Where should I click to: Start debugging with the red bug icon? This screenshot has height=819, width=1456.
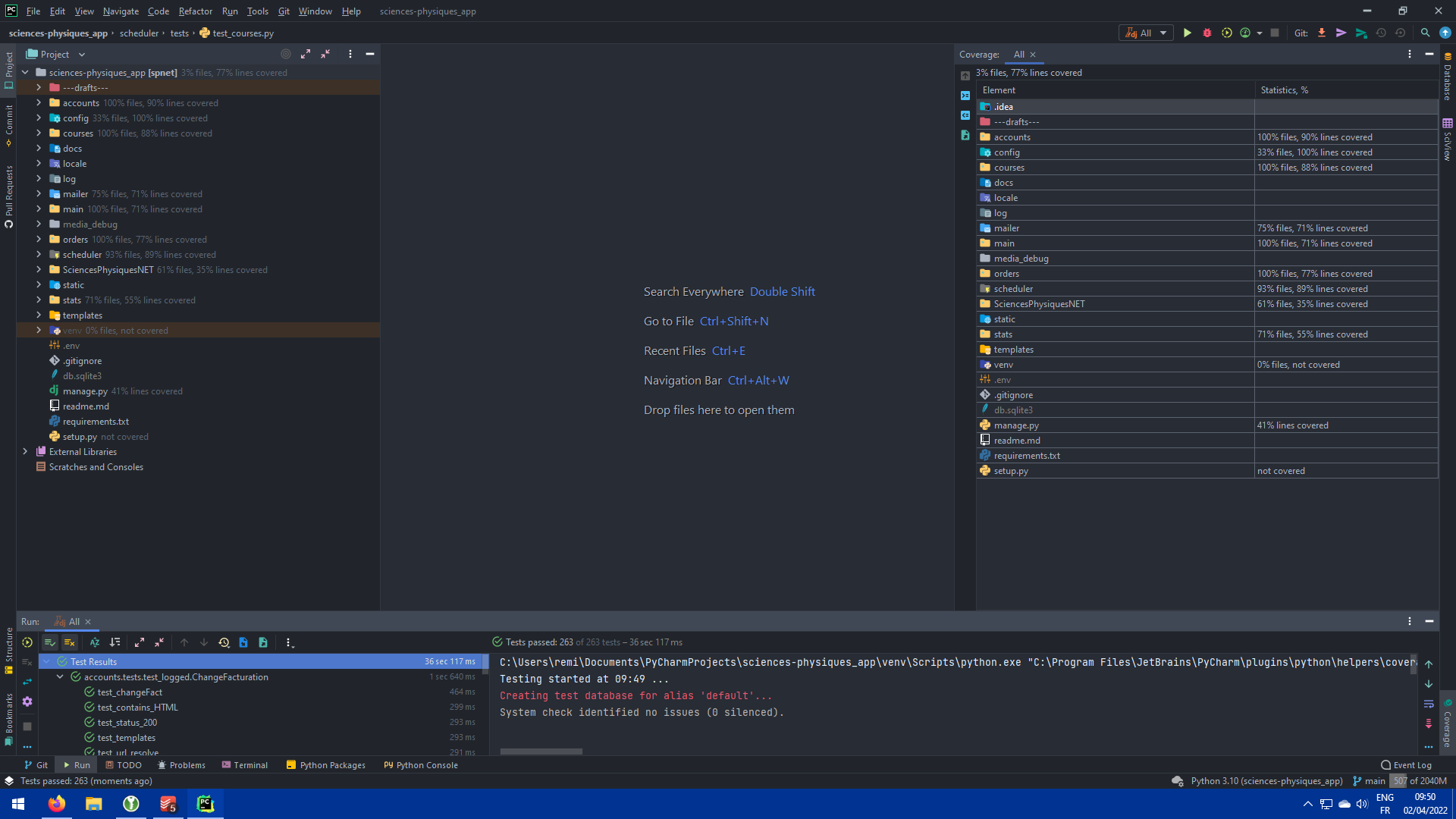pos(1207,33)
